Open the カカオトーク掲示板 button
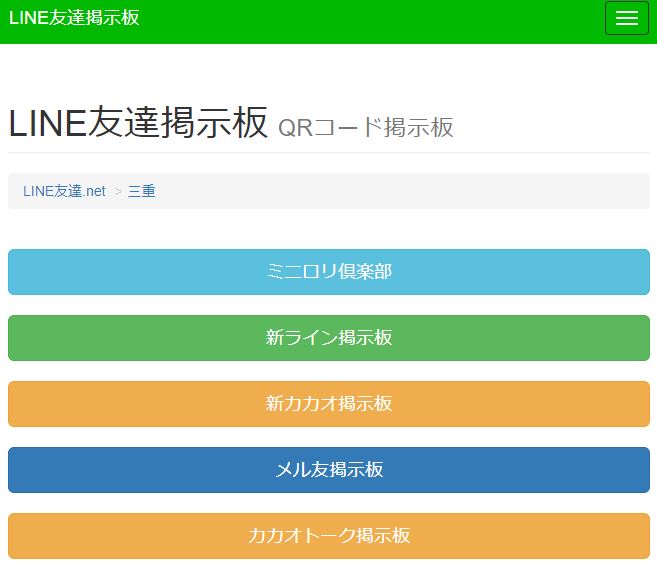 tap(329, 536)
